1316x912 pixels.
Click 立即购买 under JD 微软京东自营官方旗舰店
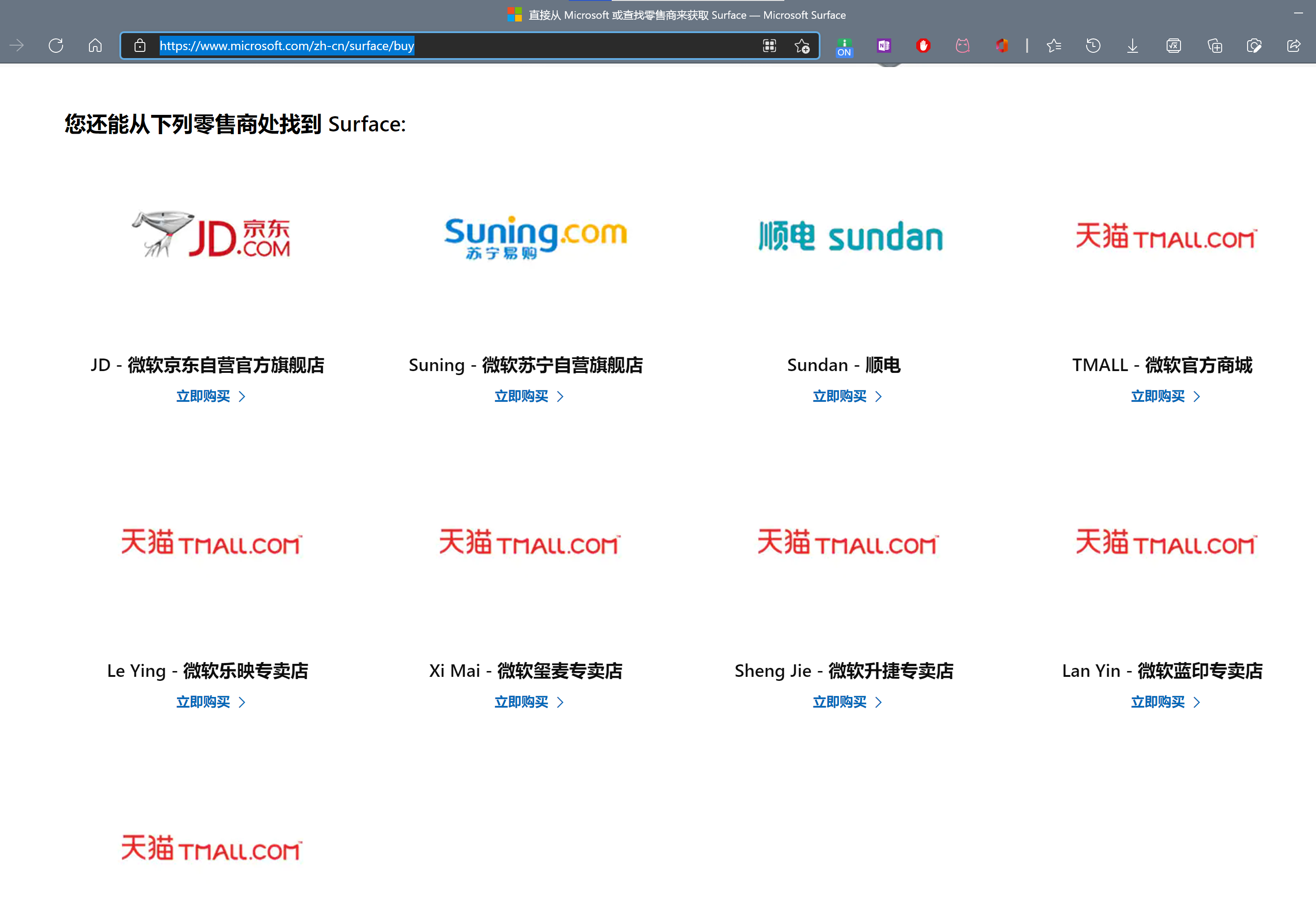coord(211,397)
